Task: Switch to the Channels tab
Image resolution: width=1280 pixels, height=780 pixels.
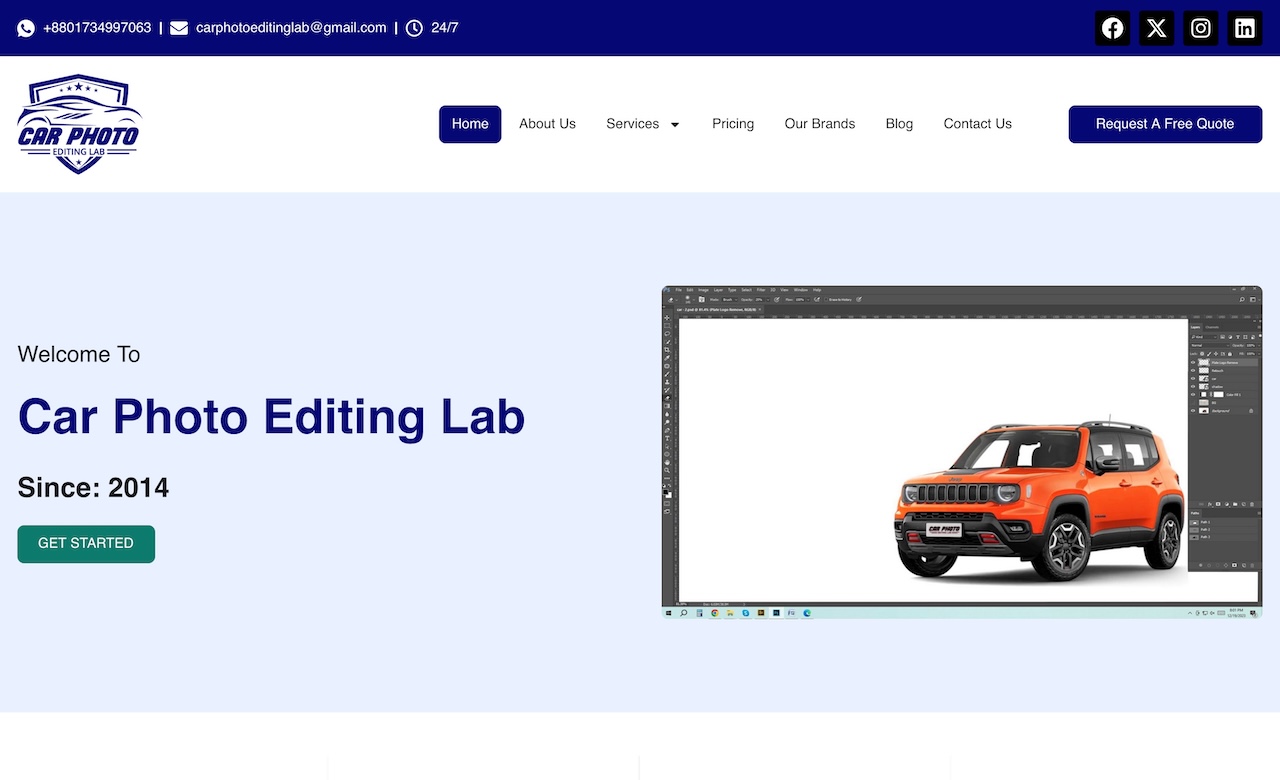Action: (1212, 327)
